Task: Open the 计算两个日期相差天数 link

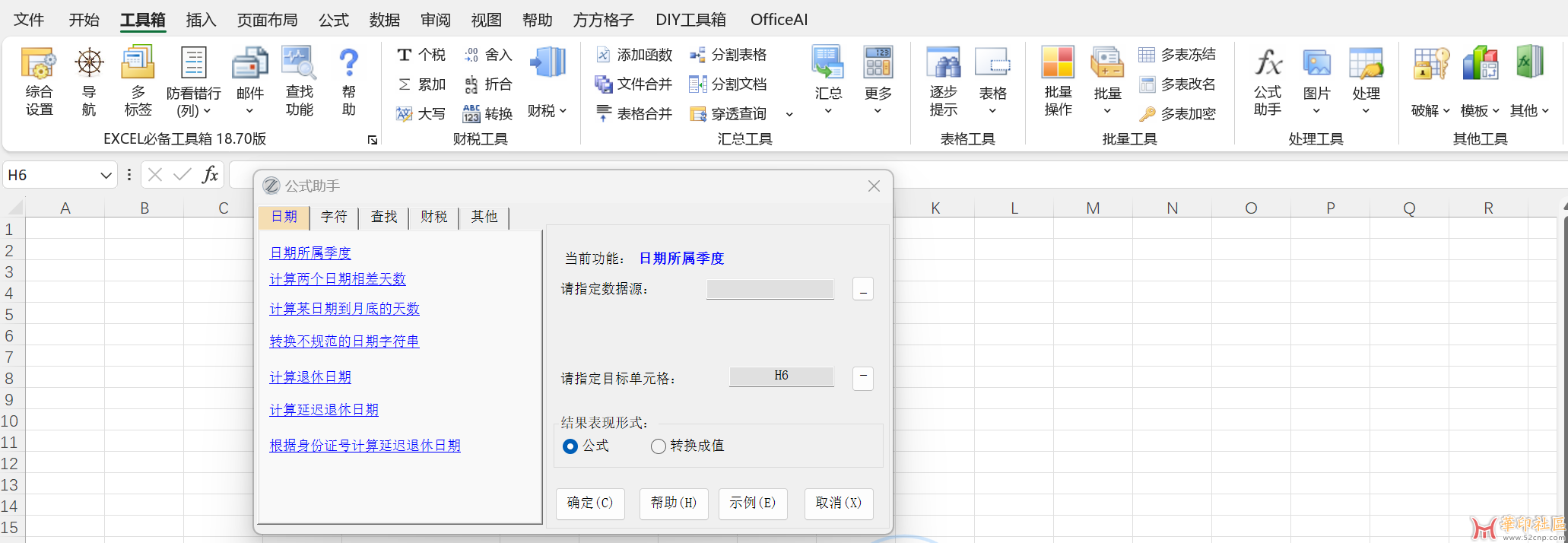Action: click(x=338, y=279)
